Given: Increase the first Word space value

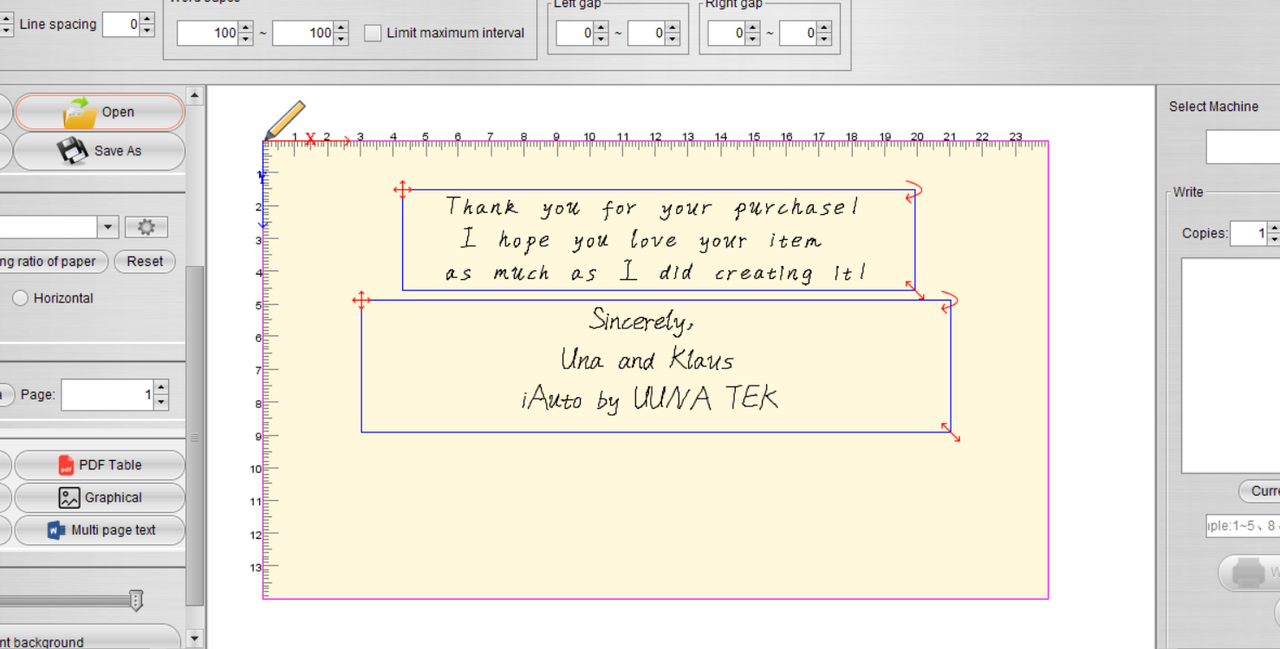Looking at the screenshot, I should 245,27.
